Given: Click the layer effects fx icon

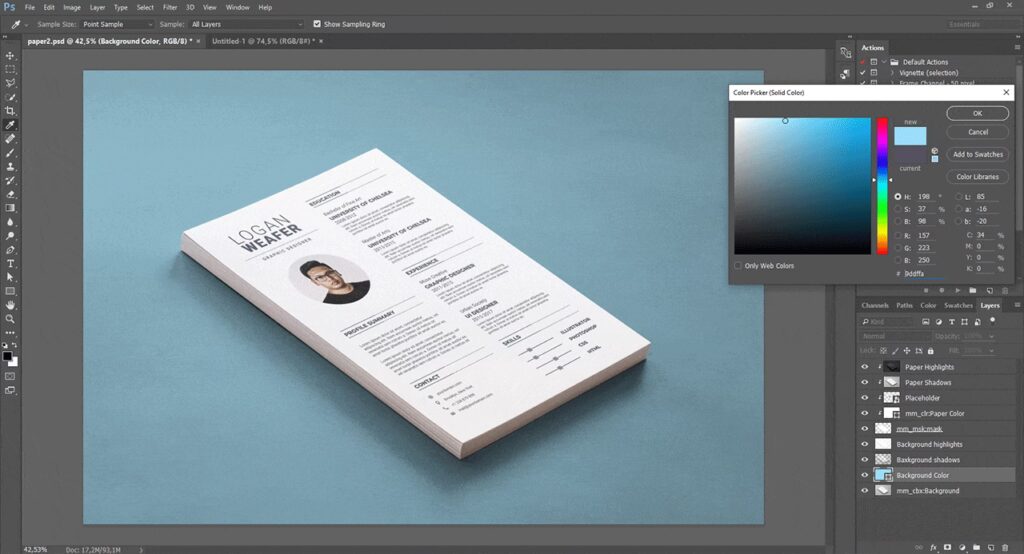Looking at the screenshot, I should click(x=933, y=548).
